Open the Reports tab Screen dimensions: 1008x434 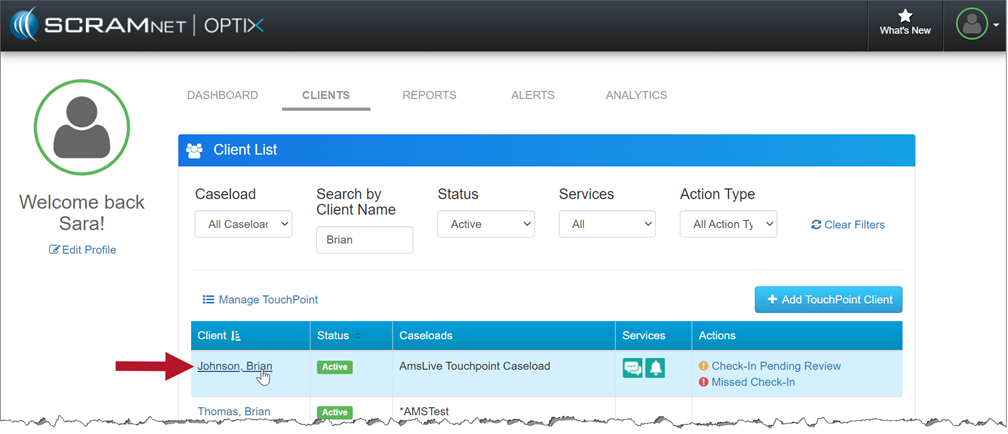pos(429,95)
